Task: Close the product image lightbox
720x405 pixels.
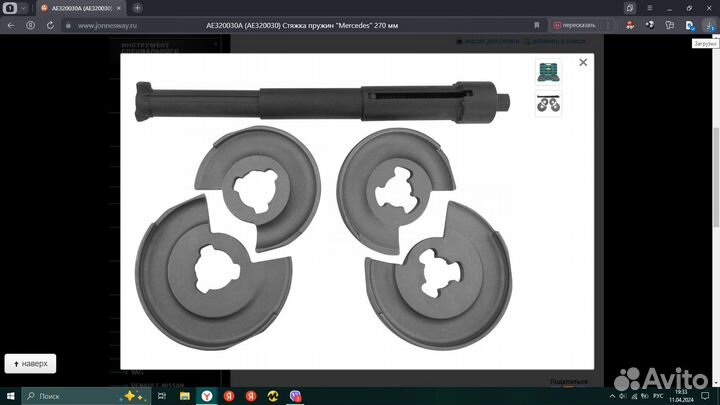Action: pos(583,63)
